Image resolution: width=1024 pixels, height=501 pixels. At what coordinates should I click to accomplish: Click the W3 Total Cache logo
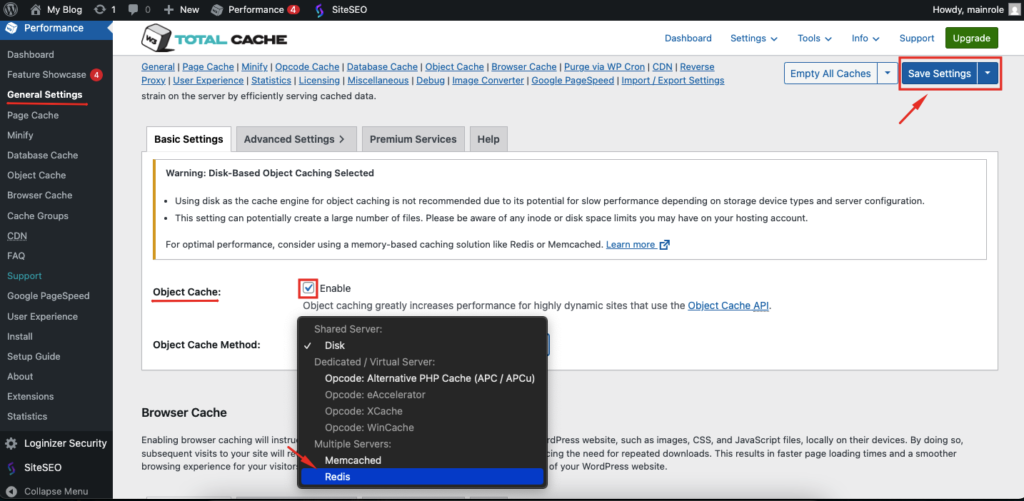click(x=214, y=39)
